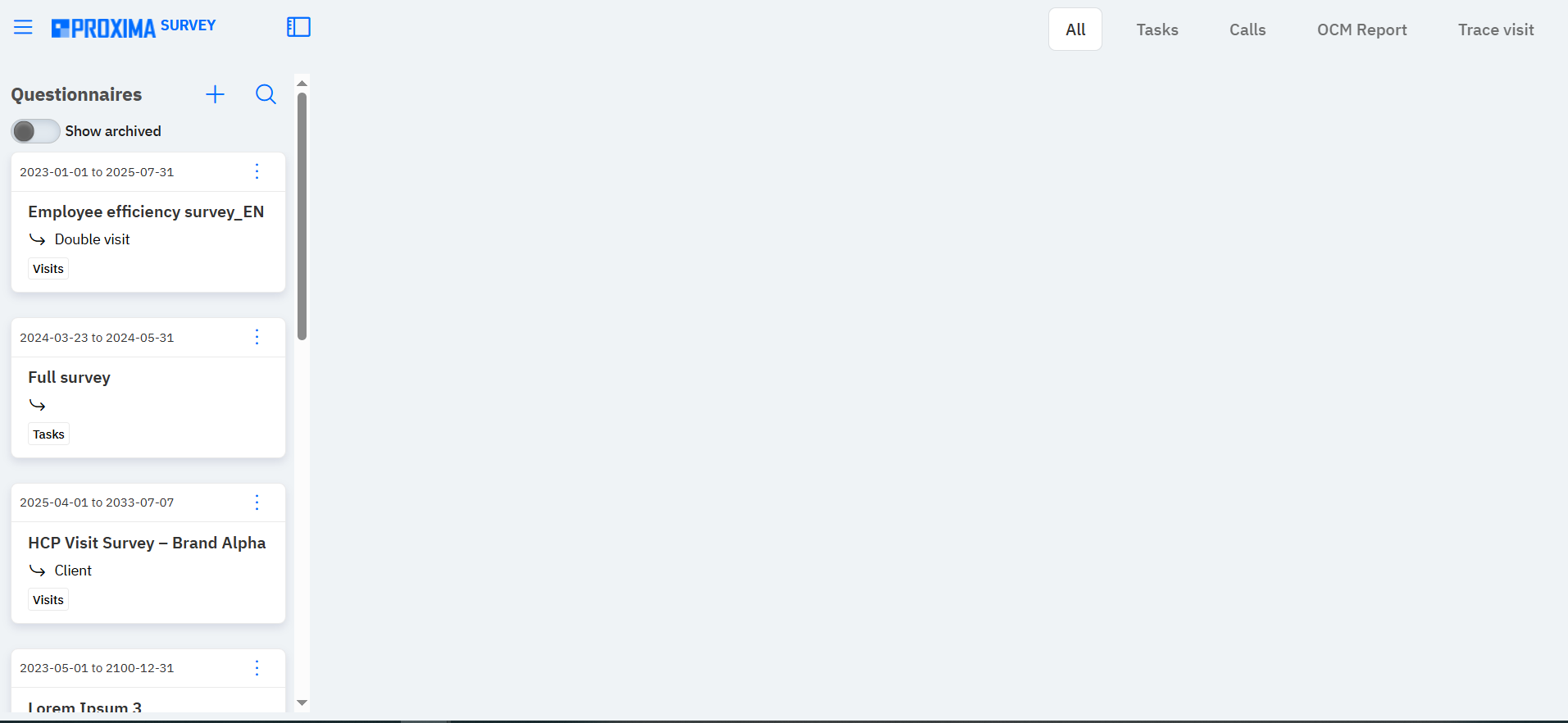Open the OCM Report tab
The height and width of the screenshot is (723, 1568).
[x=1361, y=30]
